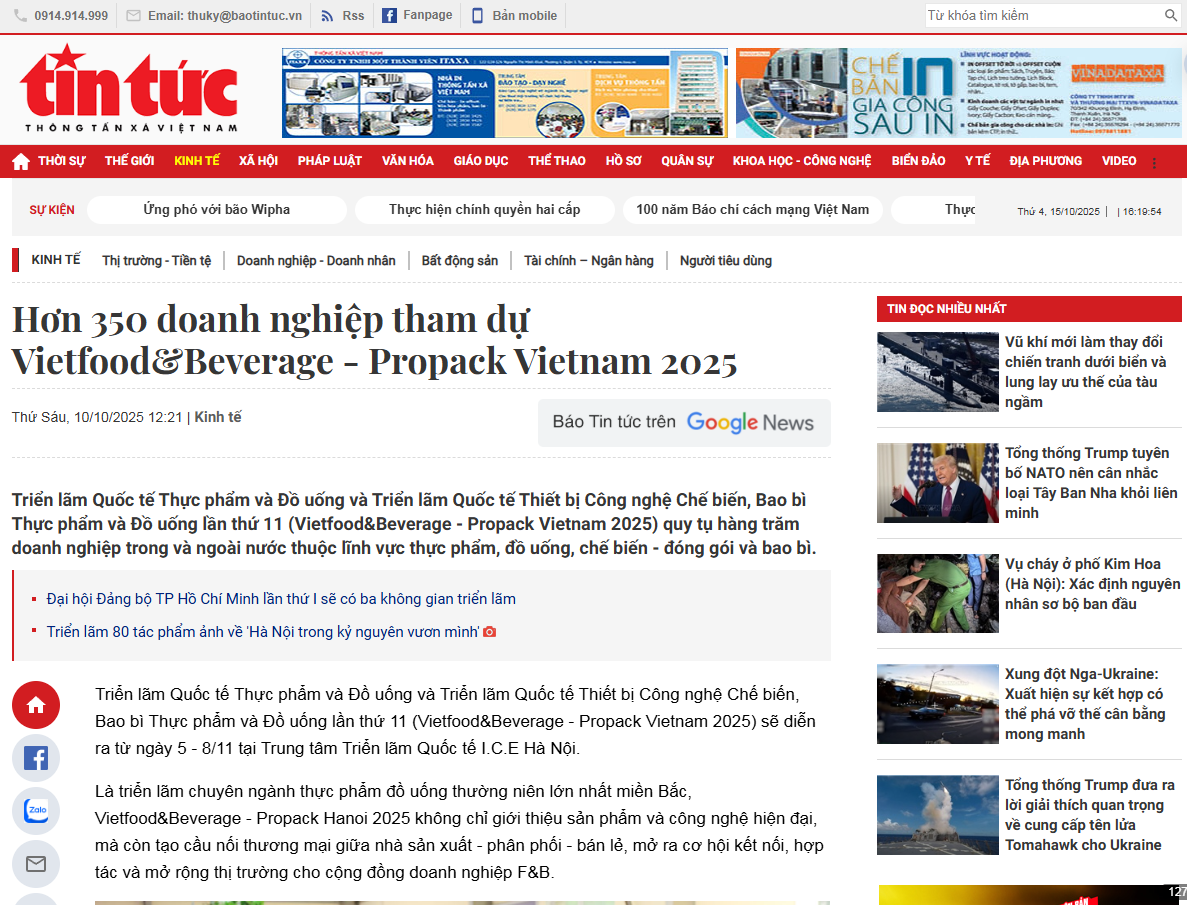Click the home icon in red navigation bar
Image resolution: width=1187 pixels, height=905 pixels.
[21, 161]
